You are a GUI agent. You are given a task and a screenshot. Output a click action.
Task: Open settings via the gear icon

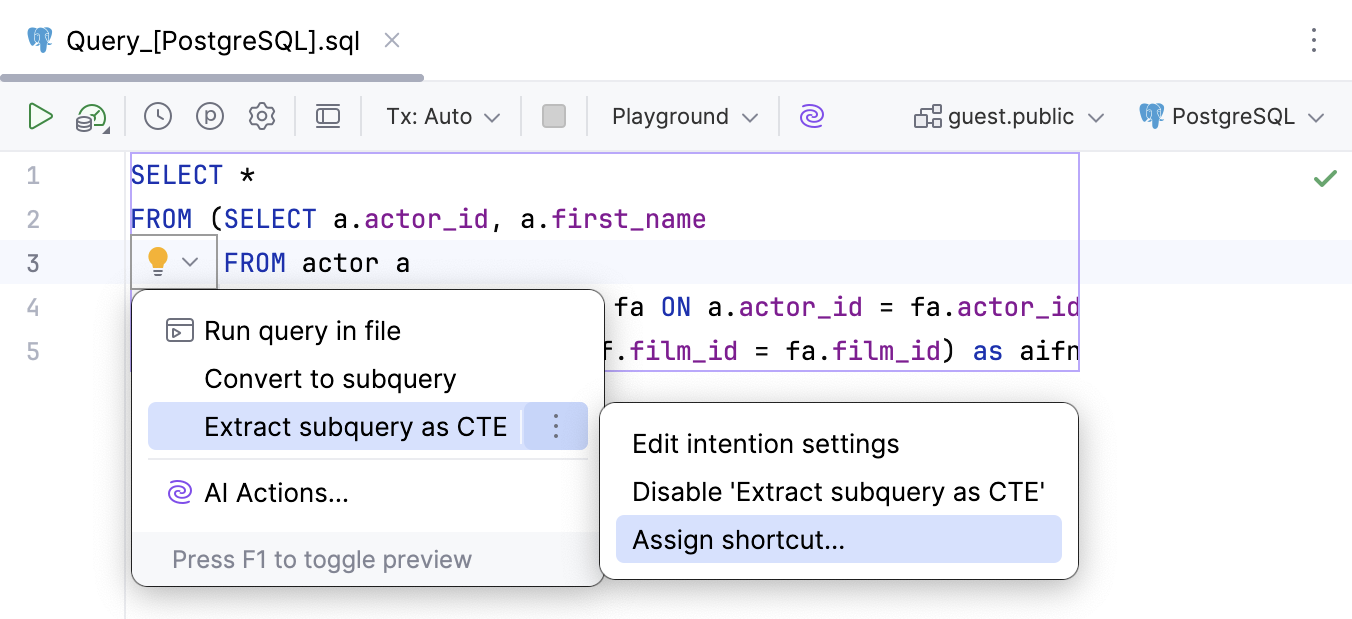pos(262,116)
